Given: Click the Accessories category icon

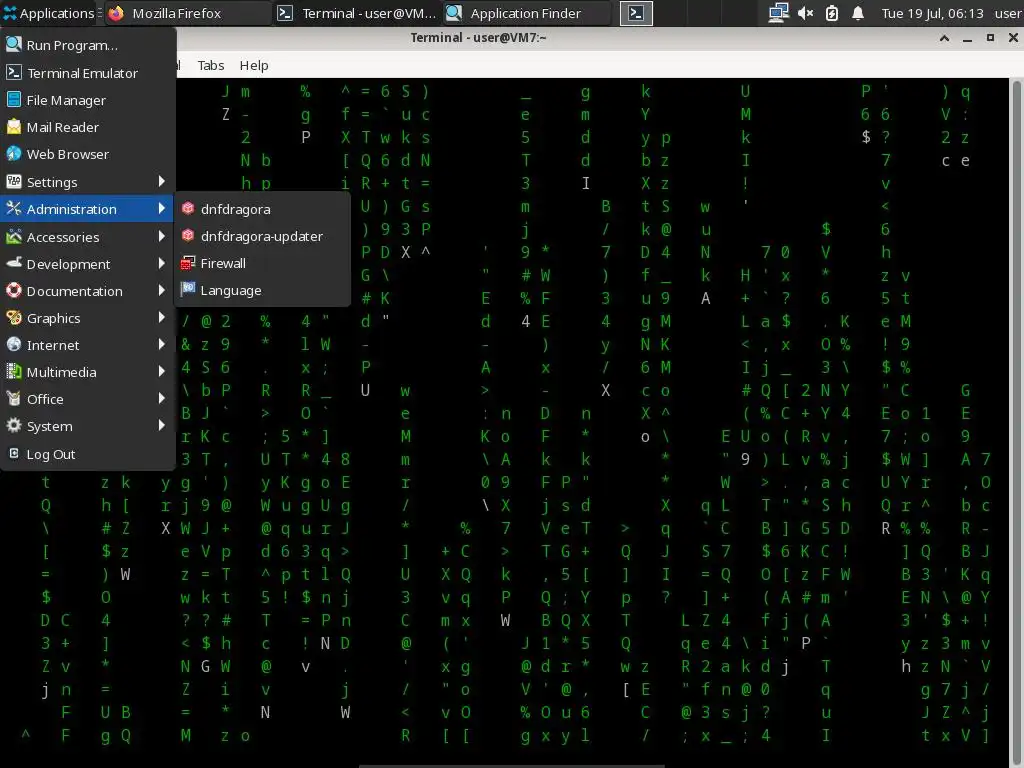Looking at the screenshot, I should pyautogui.click(x=13, y=236).
